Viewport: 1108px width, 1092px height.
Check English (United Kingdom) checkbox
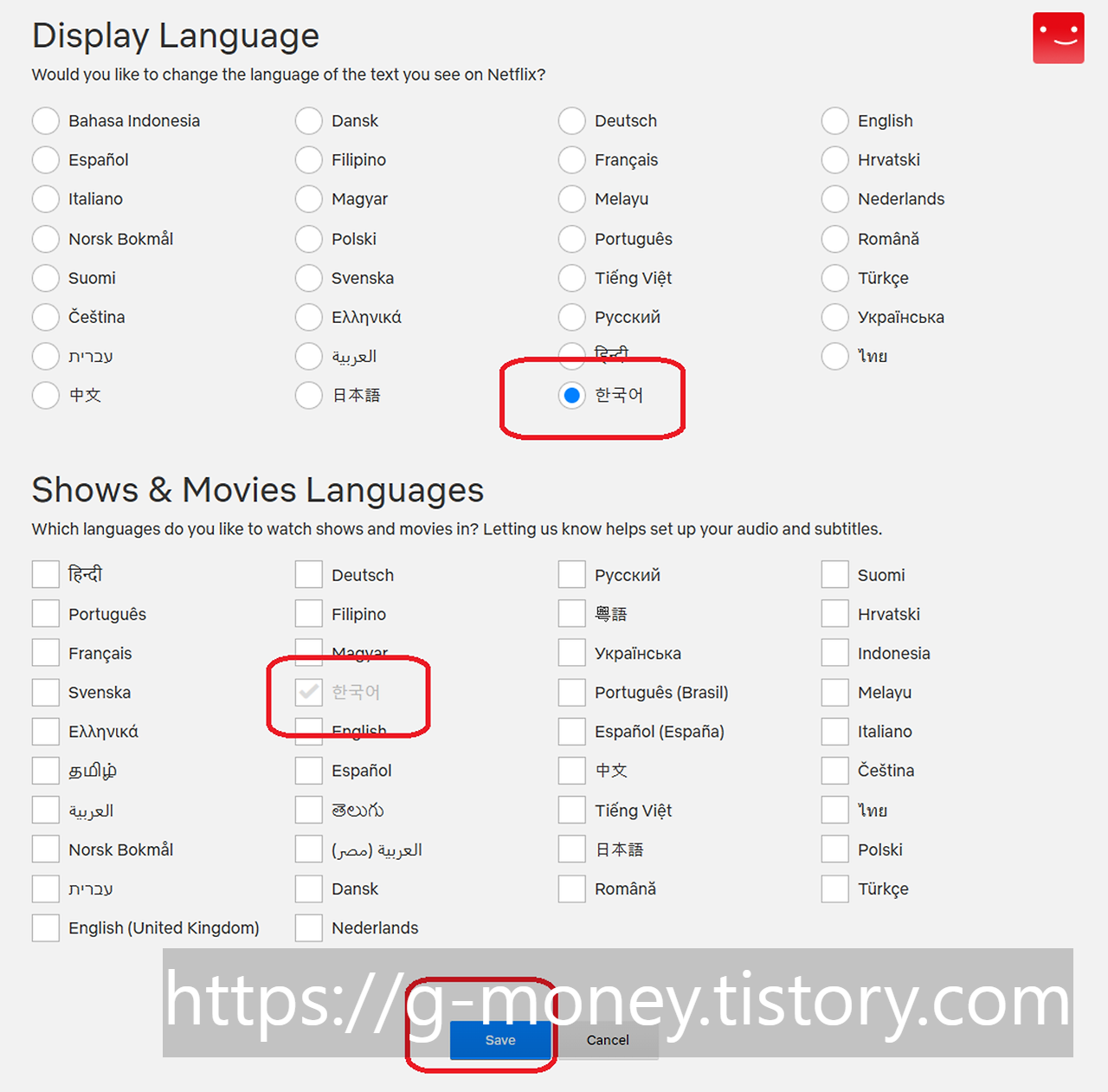(x=46, y=927)
